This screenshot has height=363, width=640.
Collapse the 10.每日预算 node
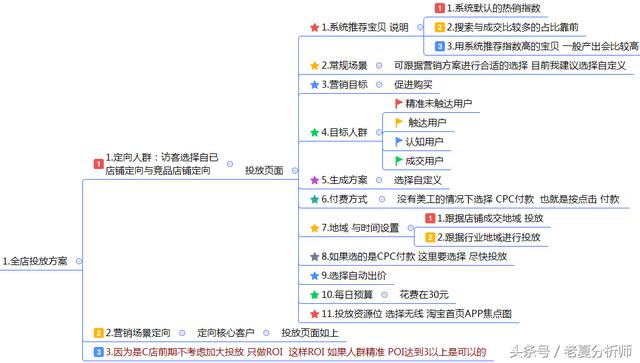click(x=384, y=294)
